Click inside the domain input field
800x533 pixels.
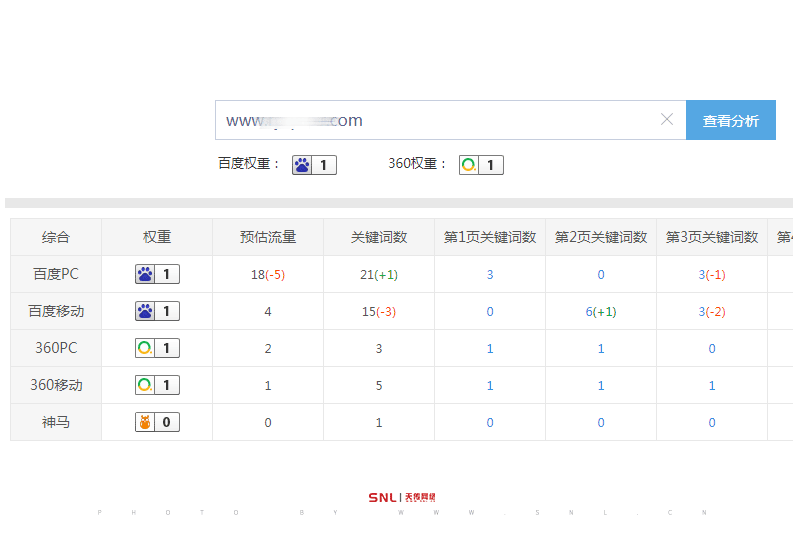click(x=440, y=120)
